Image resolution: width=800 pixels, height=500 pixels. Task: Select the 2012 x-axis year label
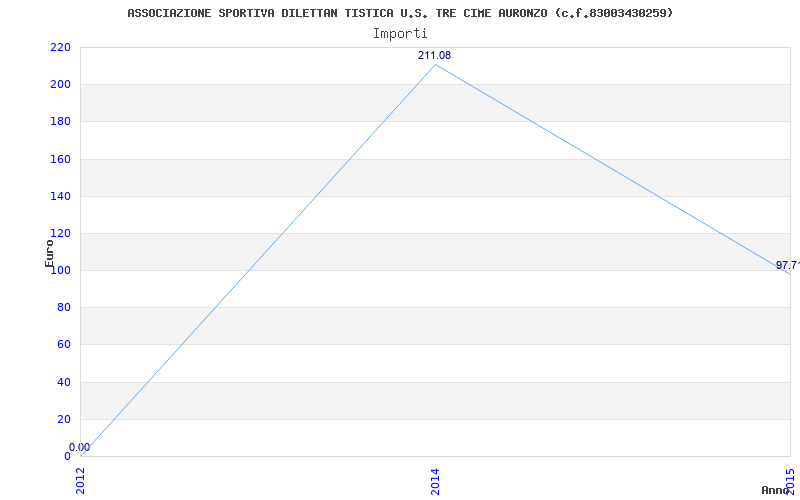pos(81,482)
